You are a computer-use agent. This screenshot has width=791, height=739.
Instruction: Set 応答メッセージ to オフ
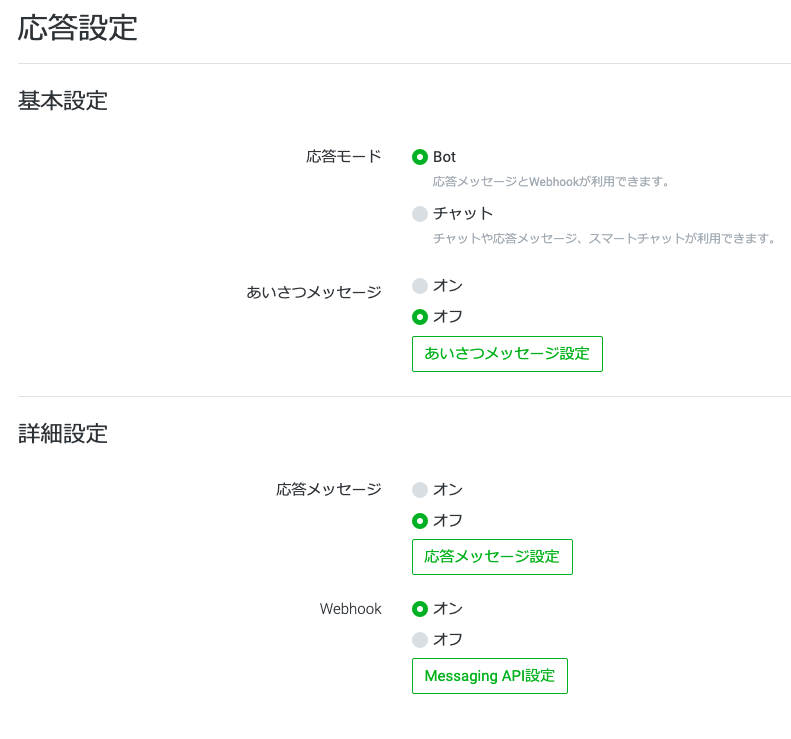point(420,521)
